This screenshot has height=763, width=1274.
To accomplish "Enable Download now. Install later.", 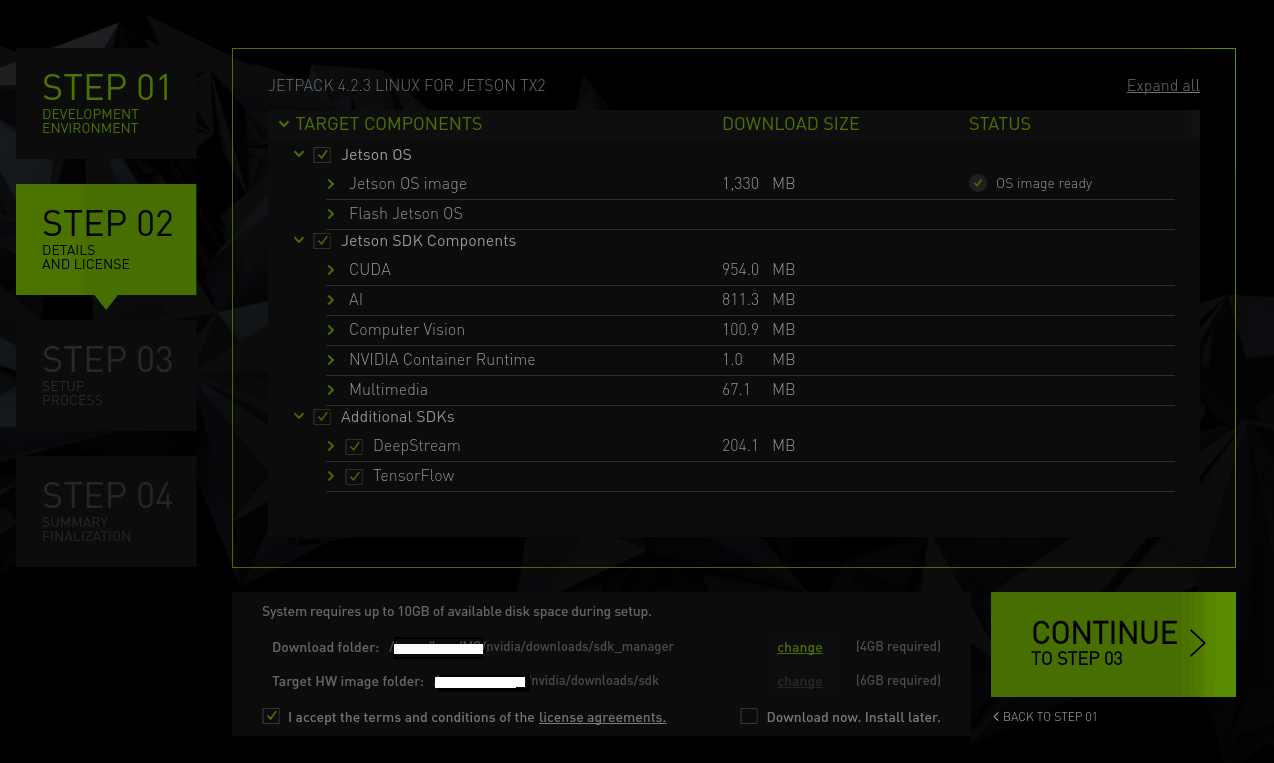I will (x=749, y=716).
